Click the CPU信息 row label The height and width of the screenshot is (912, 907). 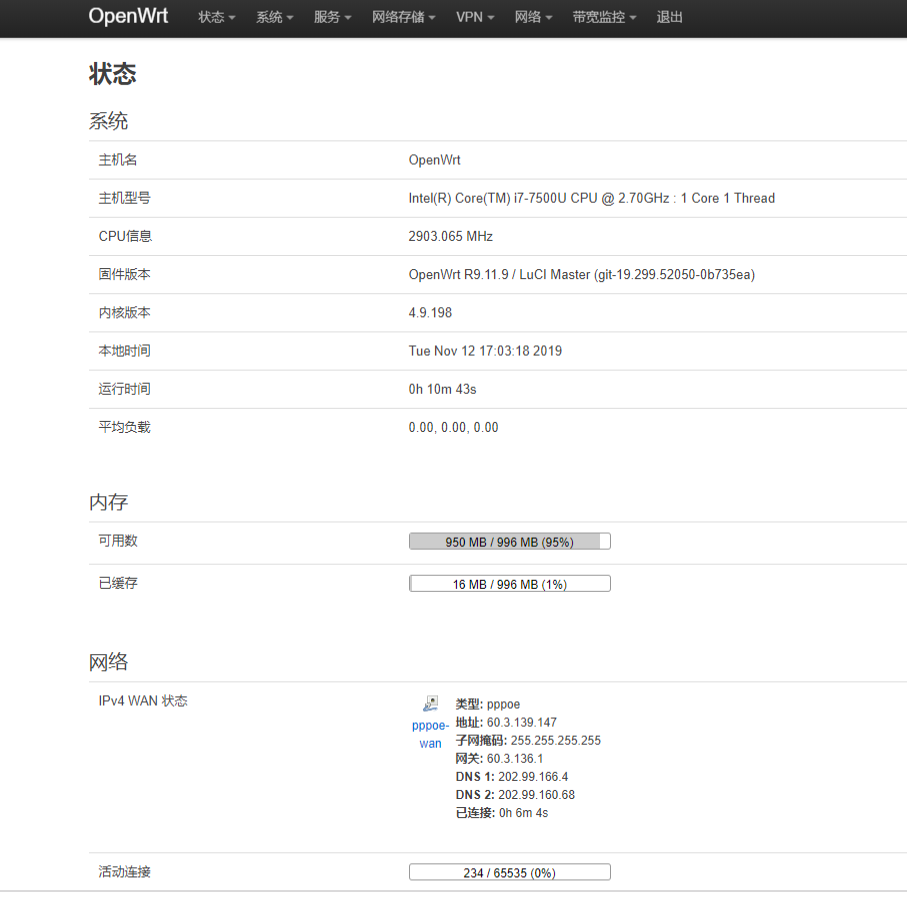point(125,236)
